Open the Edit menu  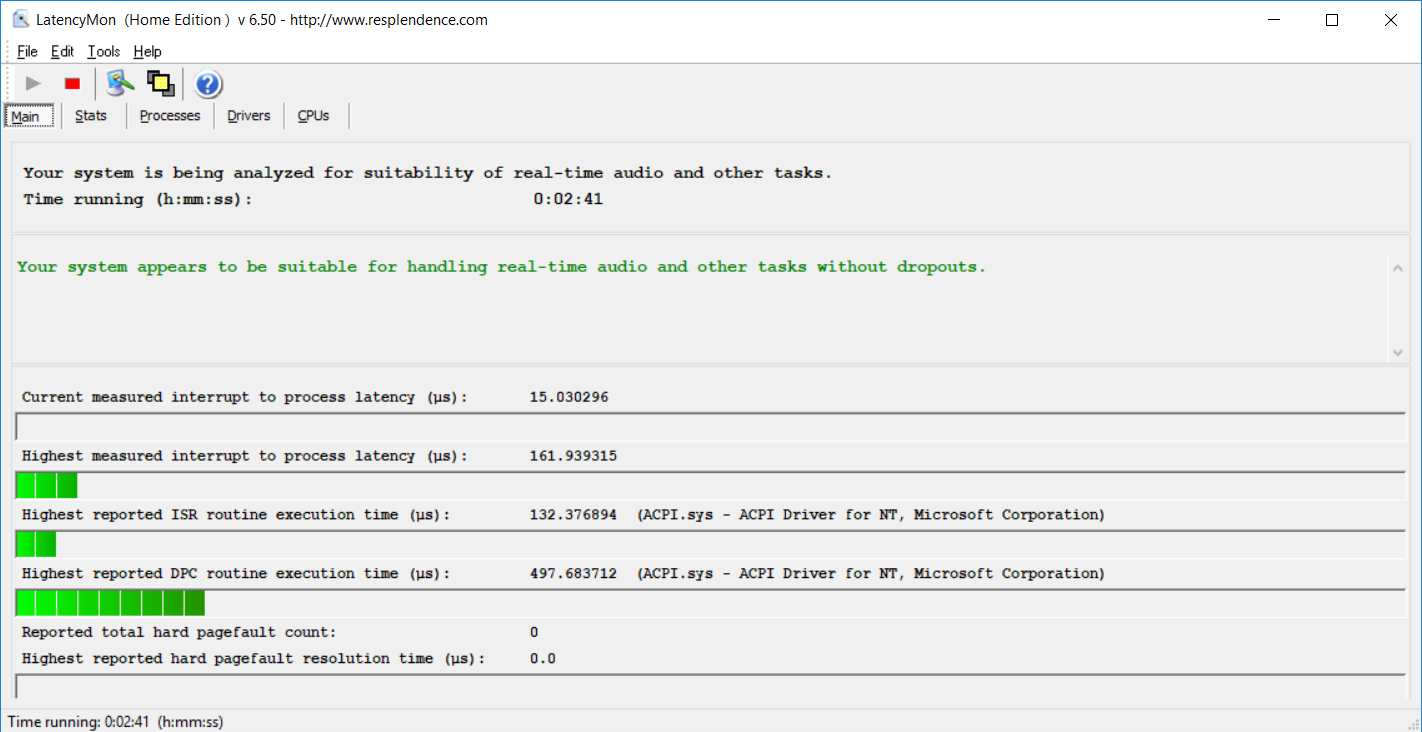point(62,52)
